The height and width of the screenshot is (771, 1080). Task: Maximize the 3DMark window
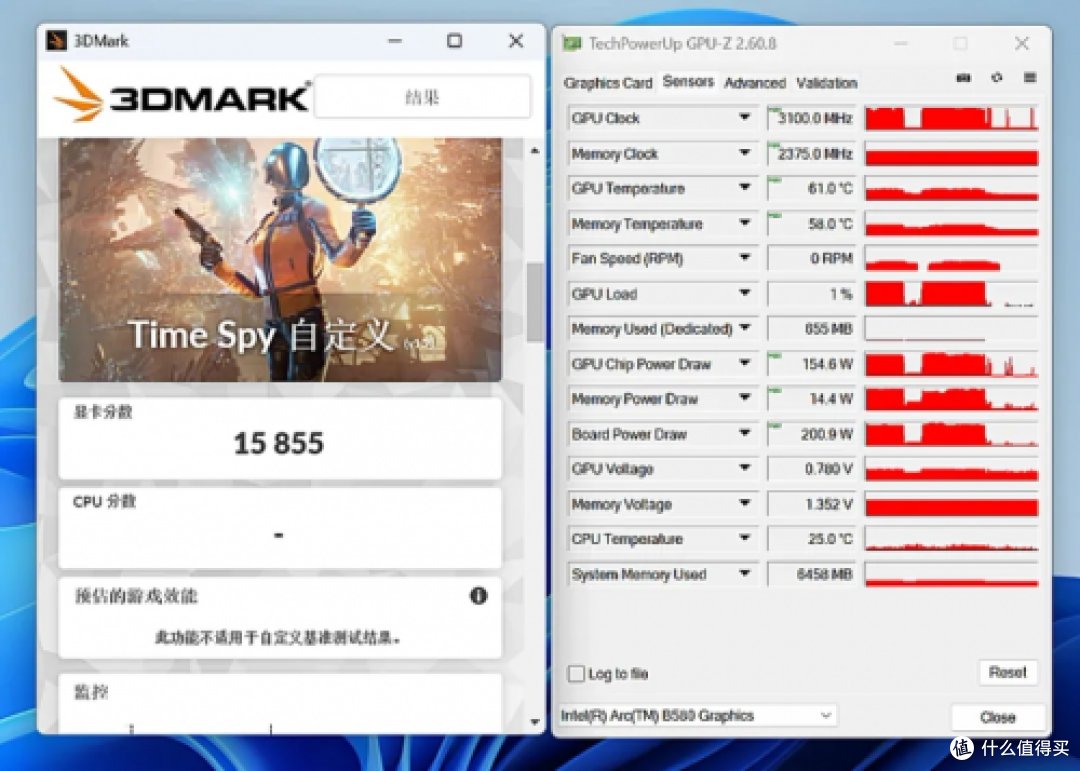[455, 41]
